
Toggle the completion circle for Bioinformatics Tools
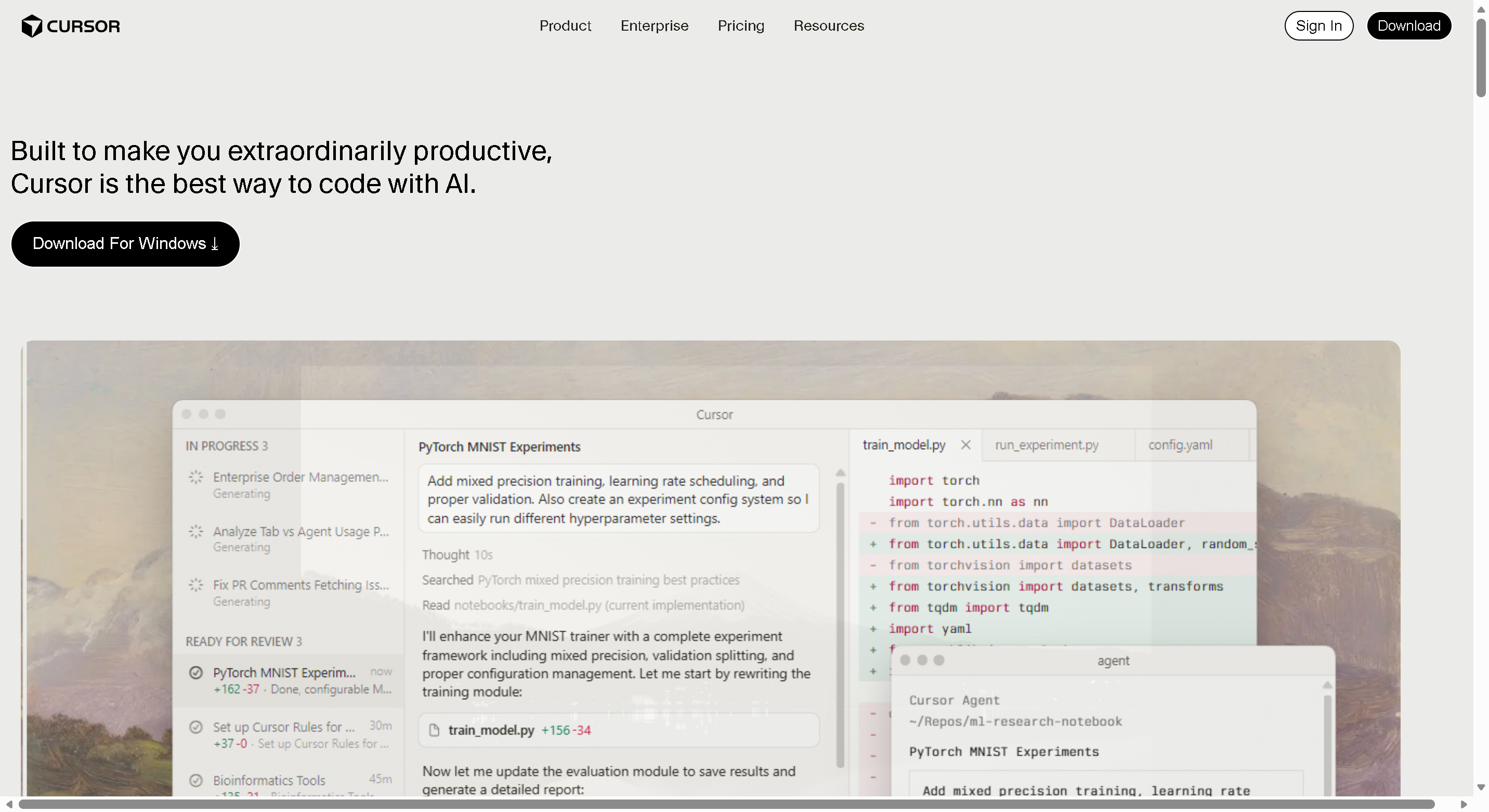click(195, 780)
